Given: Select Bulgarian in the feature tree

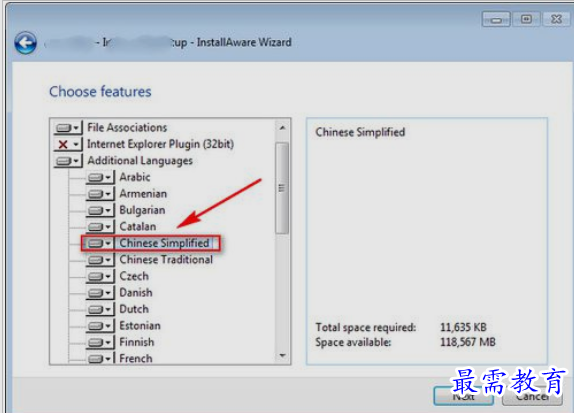Looking at the screenshot, I should tap(142, 211).
